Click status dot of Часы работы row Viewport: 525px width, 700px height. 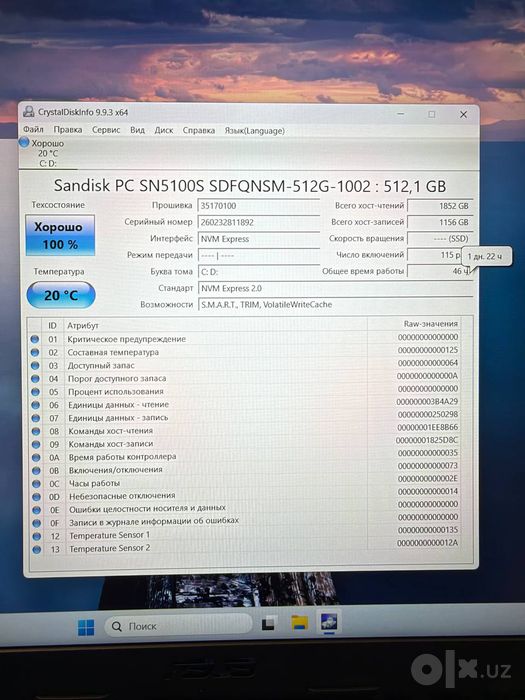36,483
